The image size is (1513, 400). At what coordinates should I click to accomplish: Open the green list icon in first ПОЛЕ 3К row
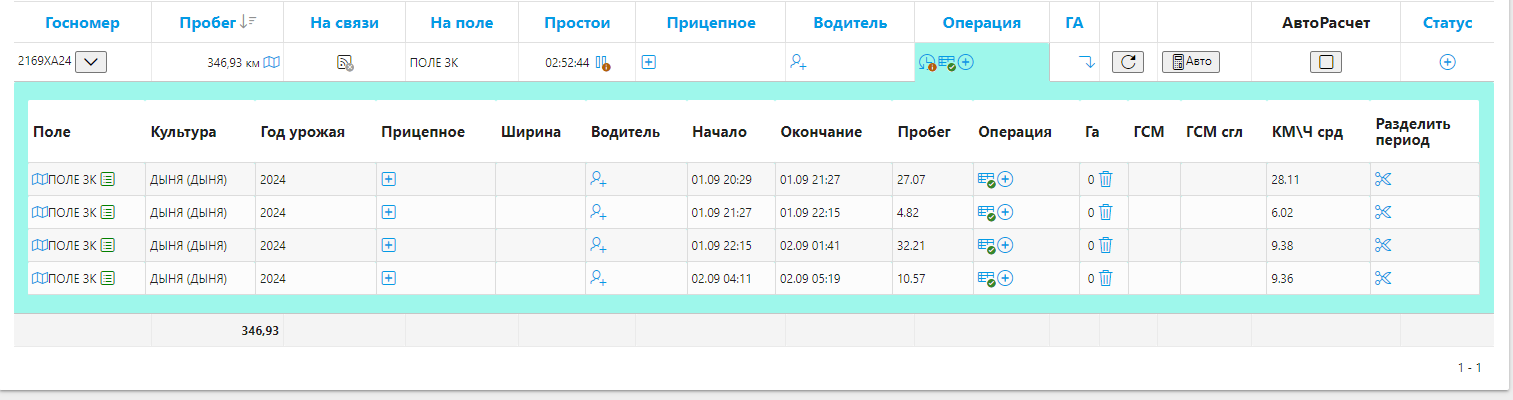click(107, 179)
